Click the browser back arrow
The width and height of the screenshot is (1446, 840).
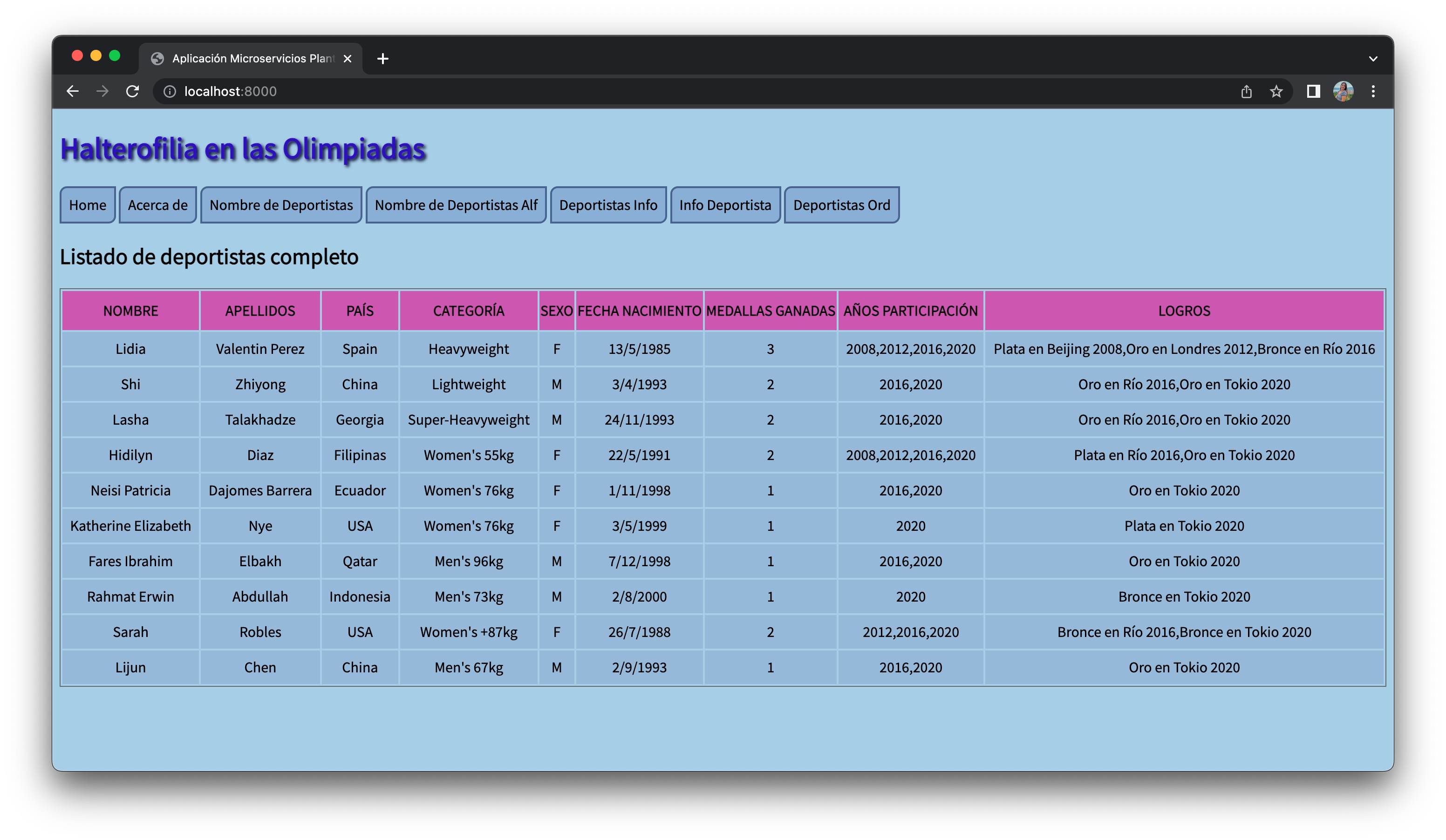point(72,91)
